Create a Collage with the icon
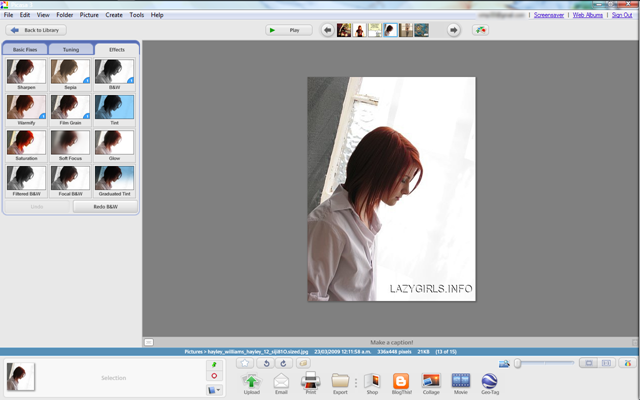This screenshot has width=640, height=400. click(431, 381)
